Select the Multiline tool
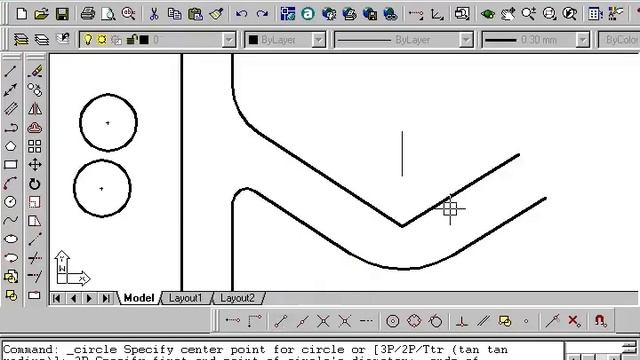 tap(11, 109)
